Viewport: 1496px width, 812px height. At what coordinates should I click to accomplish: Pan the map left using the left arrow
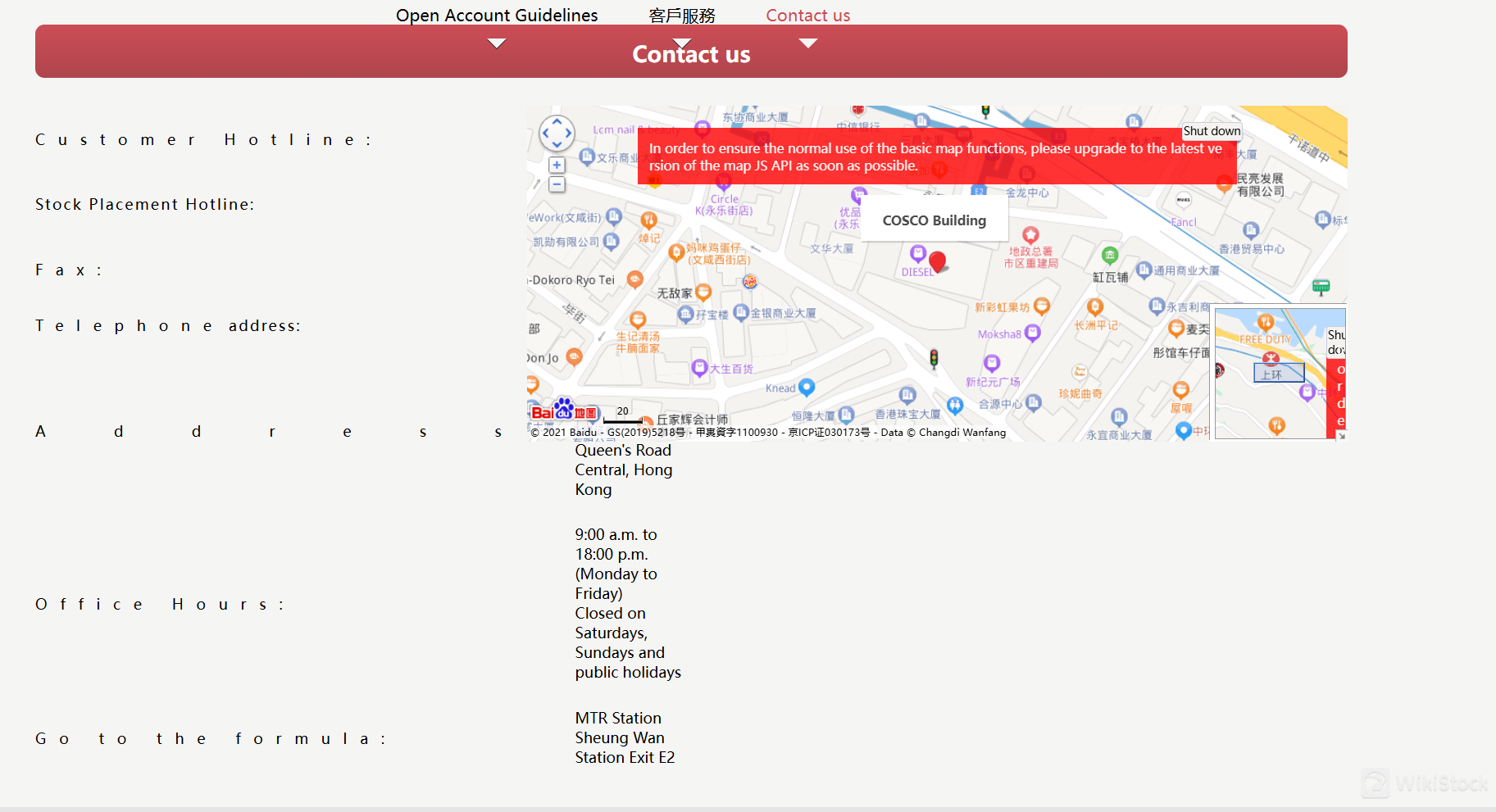[x=545, y=133]
